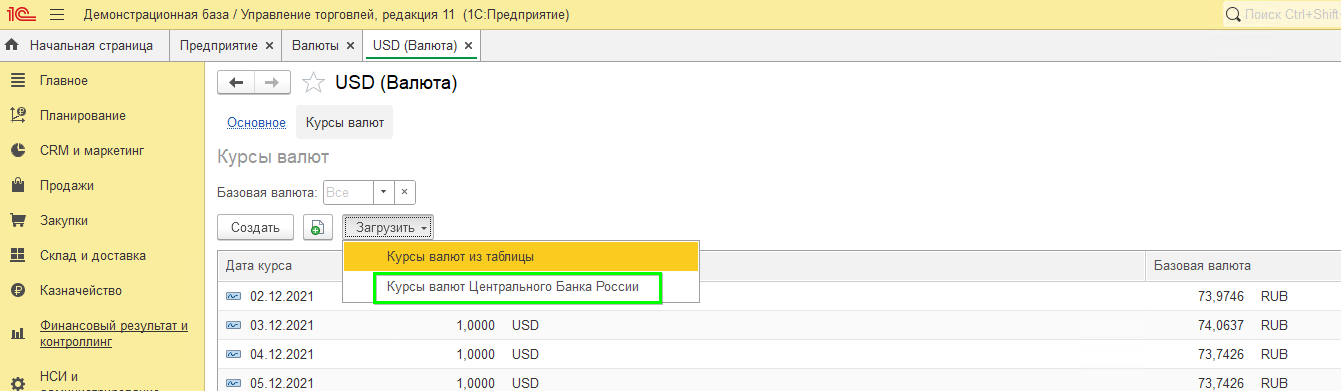Viewport: 1341px width, 391px height.
Task: Click the rate value 74,0637
Action: click(1216, 326)
